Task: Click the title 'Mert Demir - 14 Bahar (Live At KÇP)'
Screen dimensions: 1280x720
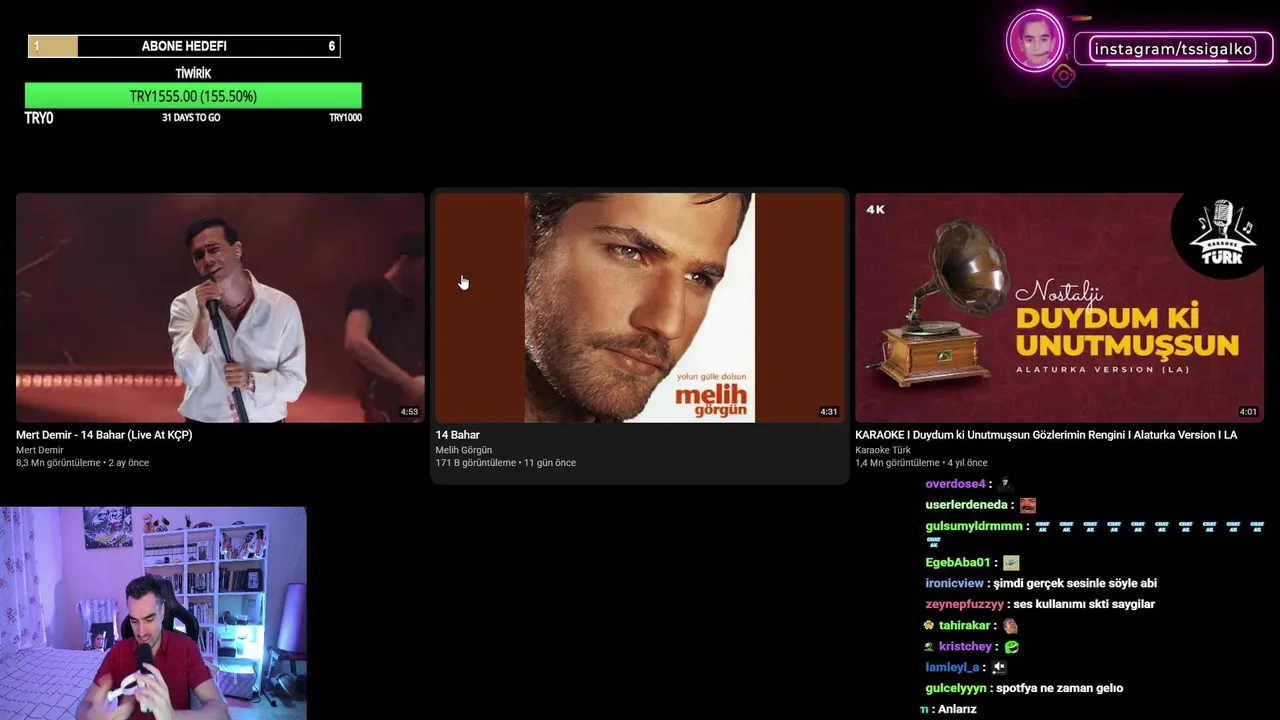Action: [104, 435]
